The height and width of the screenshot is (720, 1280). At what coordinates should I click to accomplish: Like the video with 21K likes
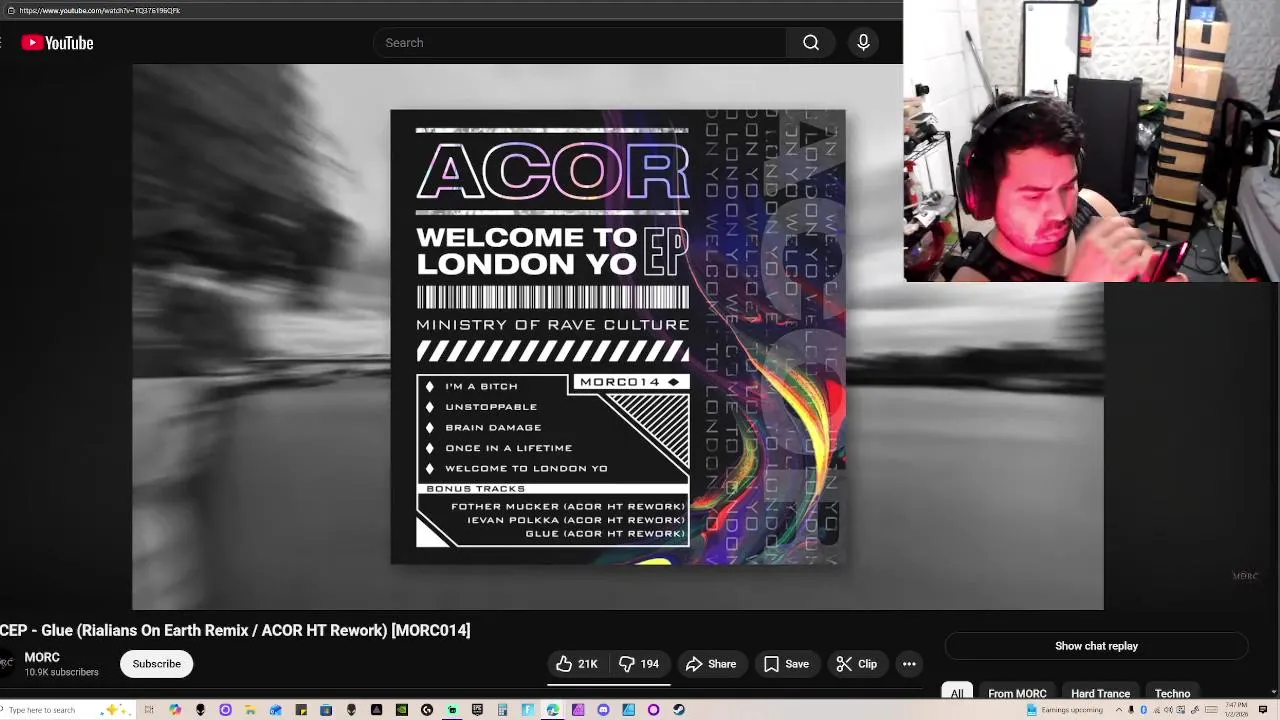577,664
